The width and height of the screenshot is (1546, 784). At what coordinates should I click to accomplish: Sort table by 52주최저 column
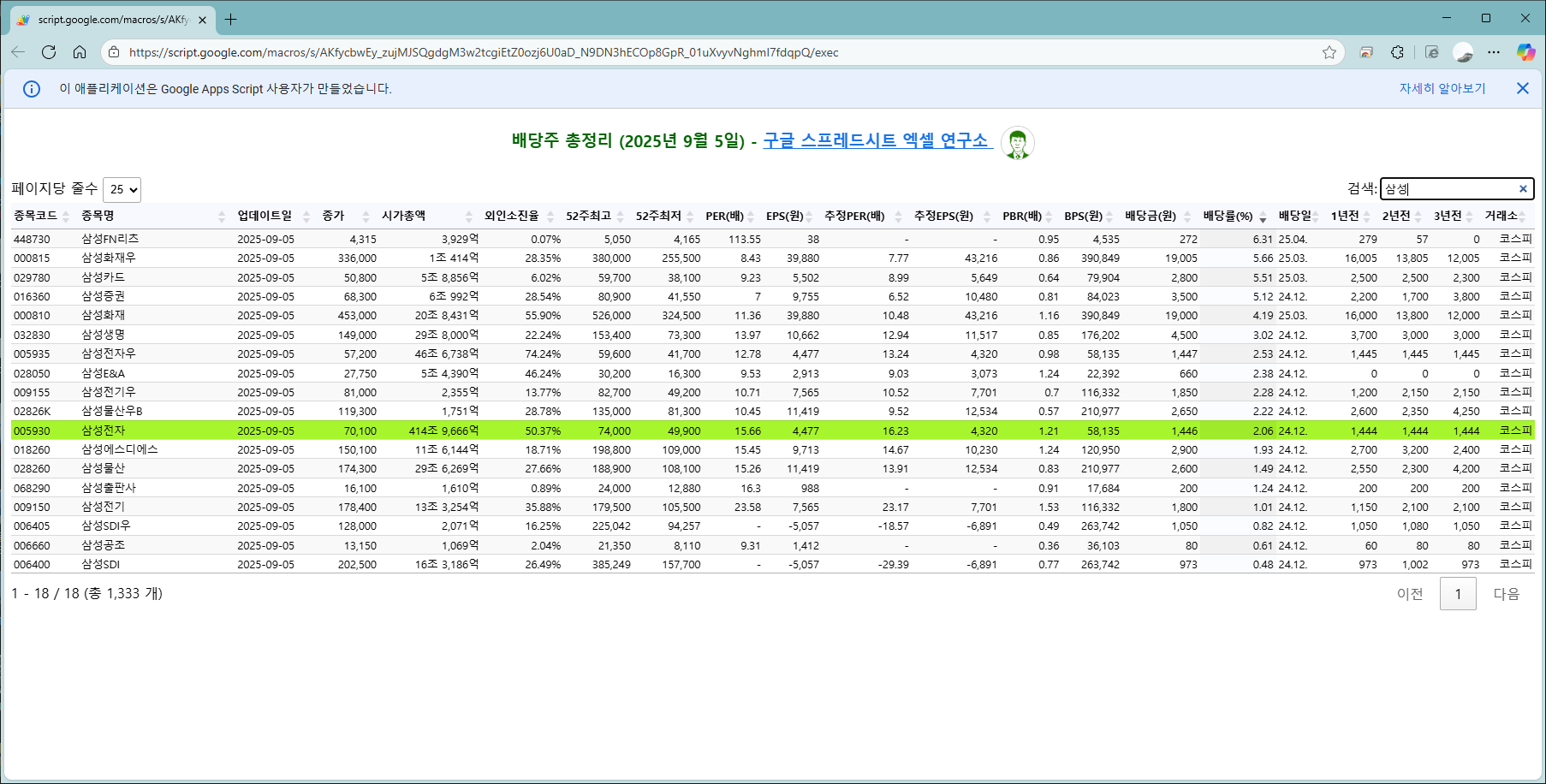[x=665, y=216]
